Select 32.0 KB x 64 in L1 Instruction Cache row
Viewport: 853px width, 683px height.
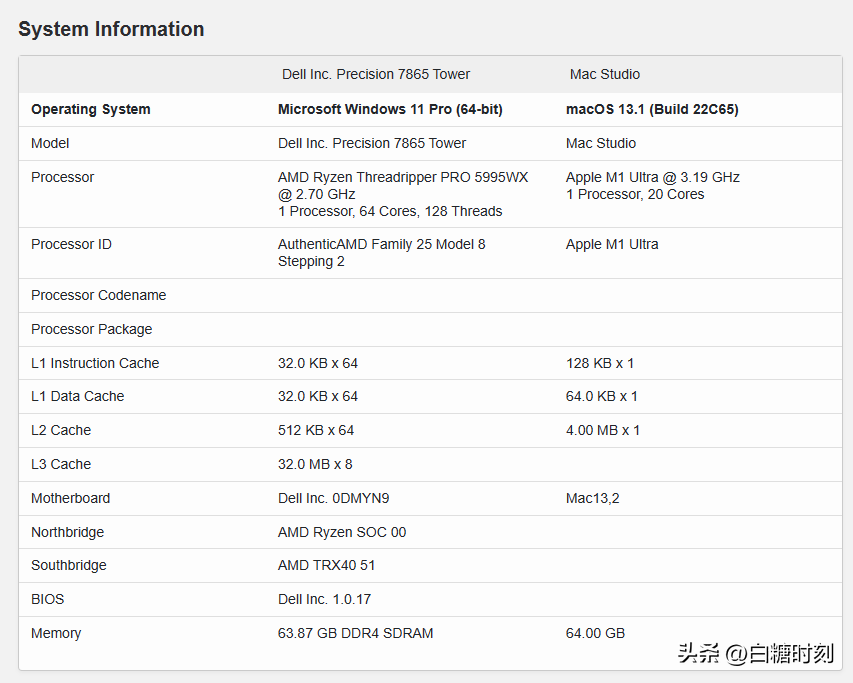click(318, 363)
